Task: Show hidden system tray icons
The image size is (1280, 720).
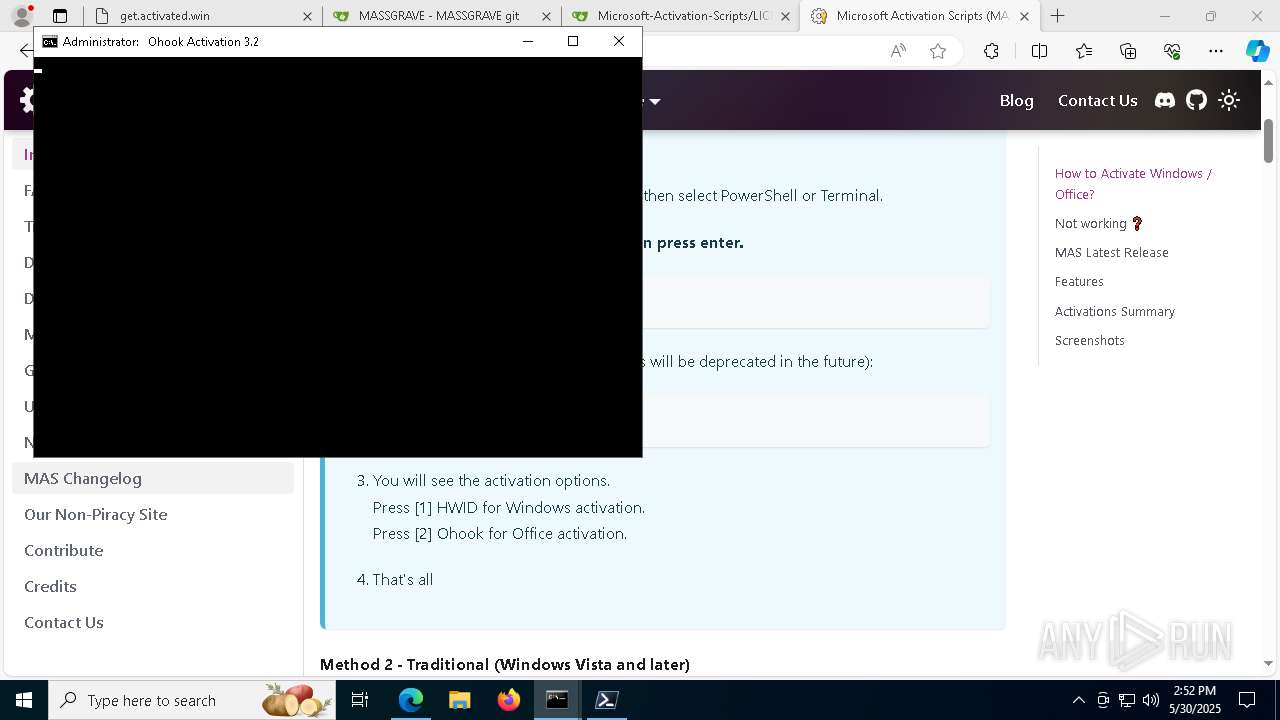Action: [1078, 700]
